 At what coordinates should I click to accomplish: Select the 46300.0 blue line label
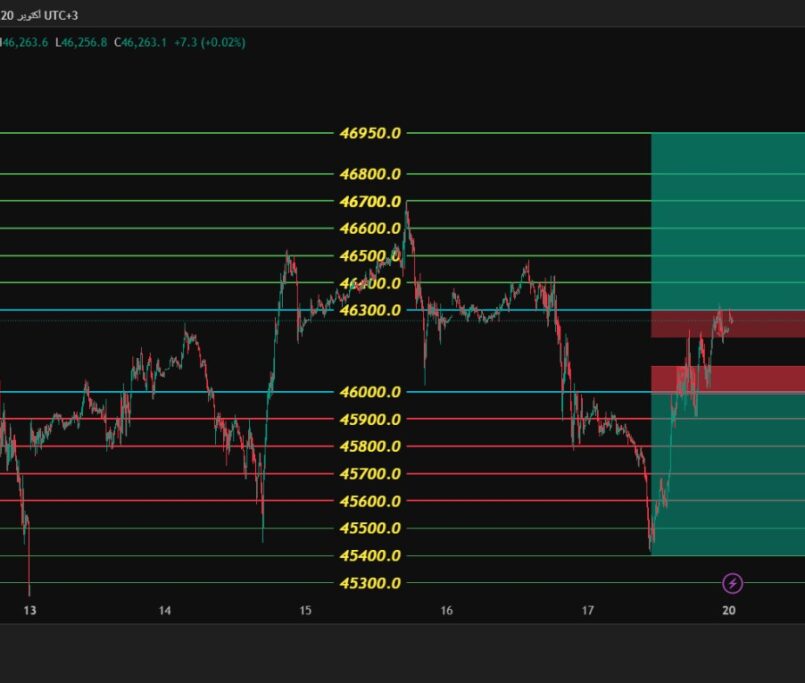(370, 310)
